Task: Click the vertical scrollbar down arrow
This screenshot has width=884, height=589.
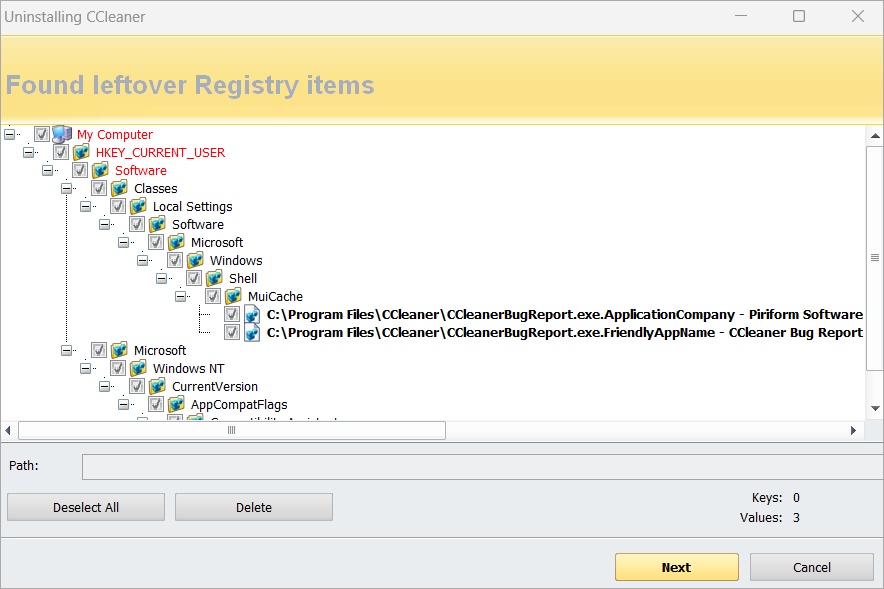Action: click(x=875, y=409)
